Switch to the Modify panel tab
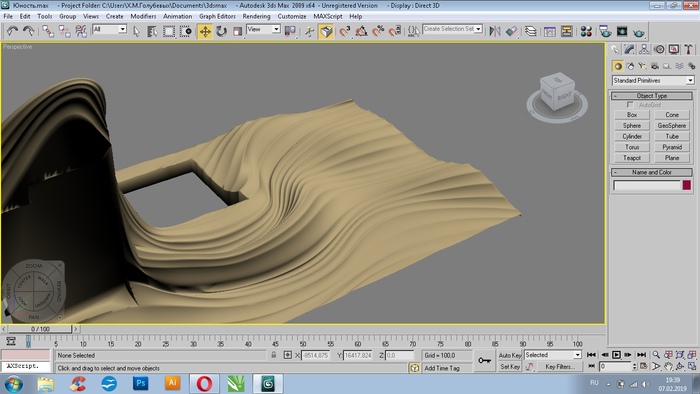700x394 pixels. pos(629,49)
